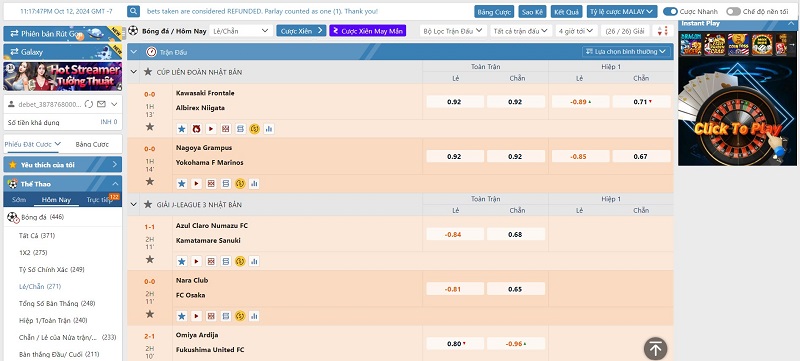
Task: Open the Tất cả trận đấu dropdown
Action: coord(521,31)
